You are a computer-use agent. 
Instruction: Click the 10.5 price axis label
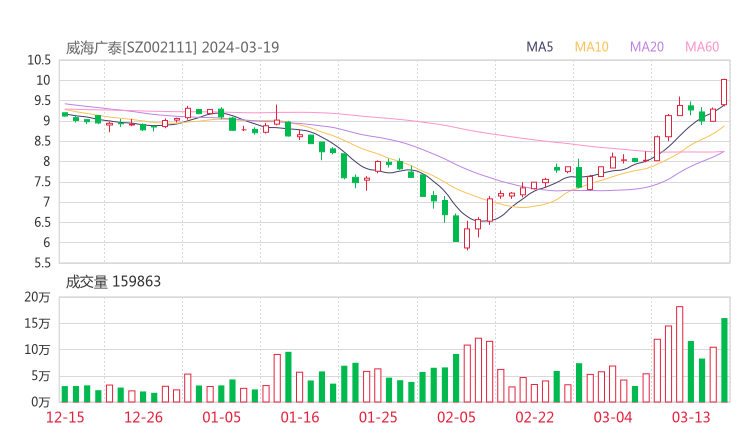(39, 60)
